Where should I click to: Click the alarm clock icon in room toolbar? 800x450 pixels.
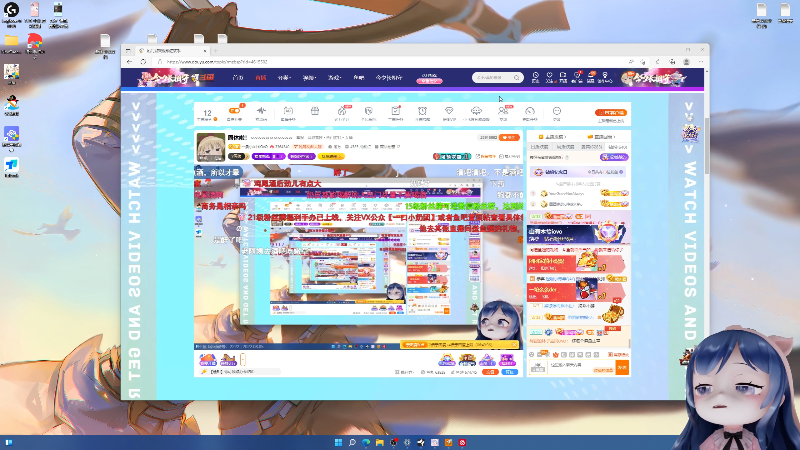[x=422, y=110]
